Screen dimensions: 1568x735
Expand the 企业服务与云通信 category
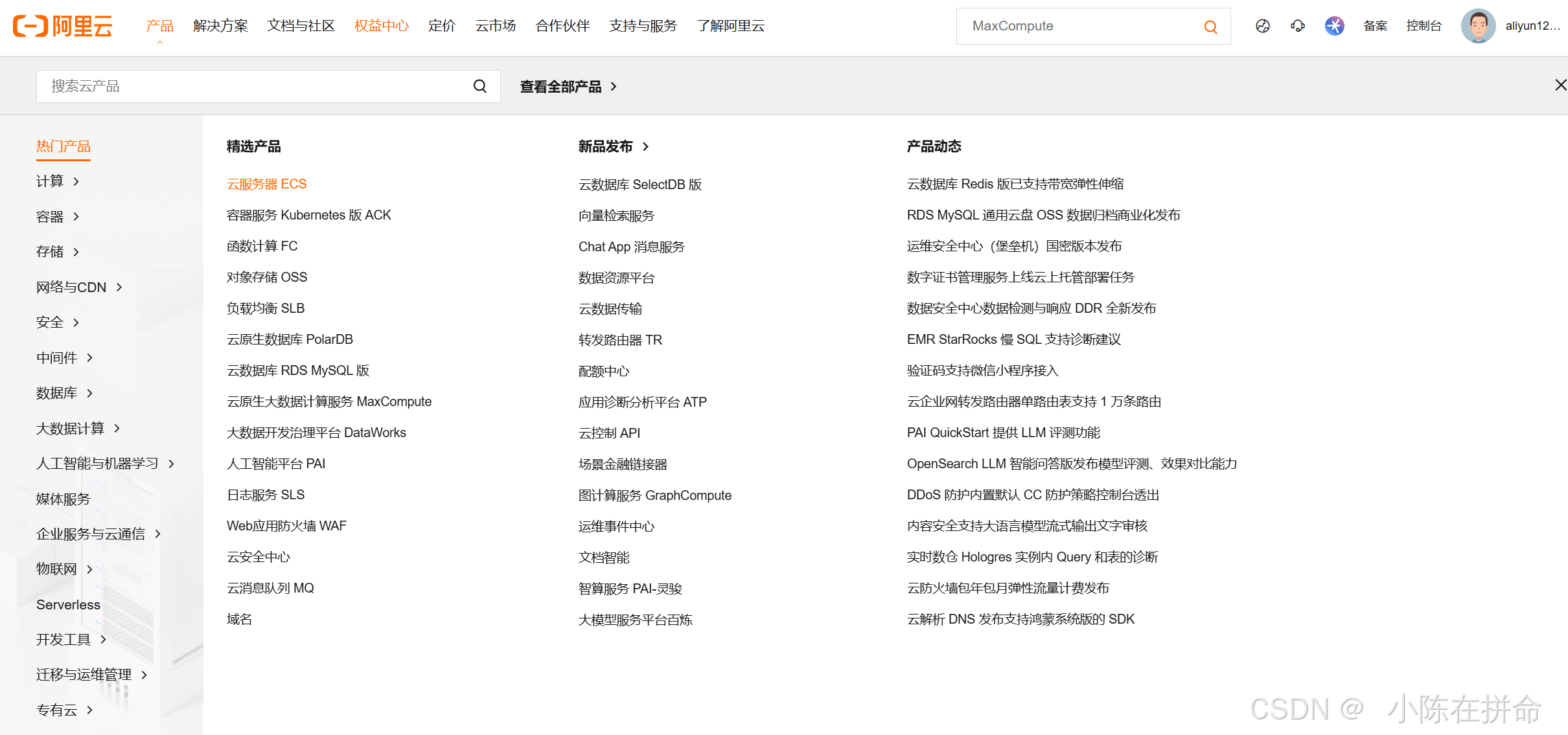pos(98,534)
